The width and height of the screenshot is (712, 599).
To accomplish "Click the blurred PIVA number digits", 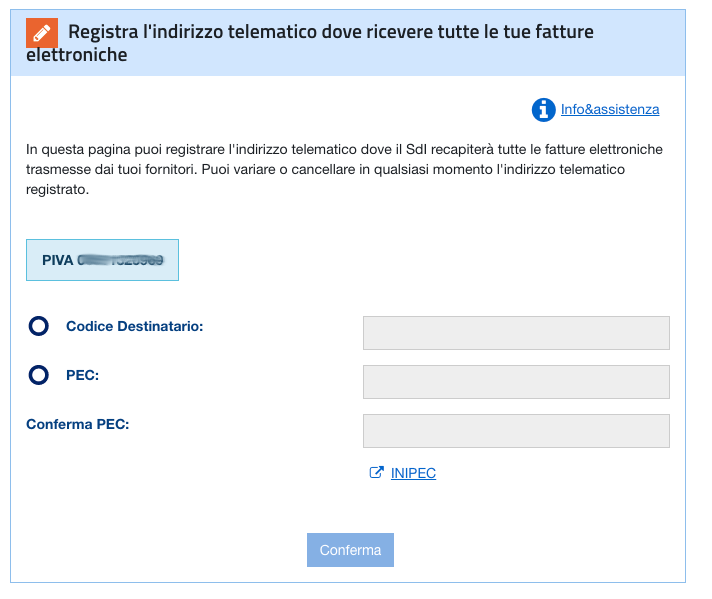I will coord(120,260).
